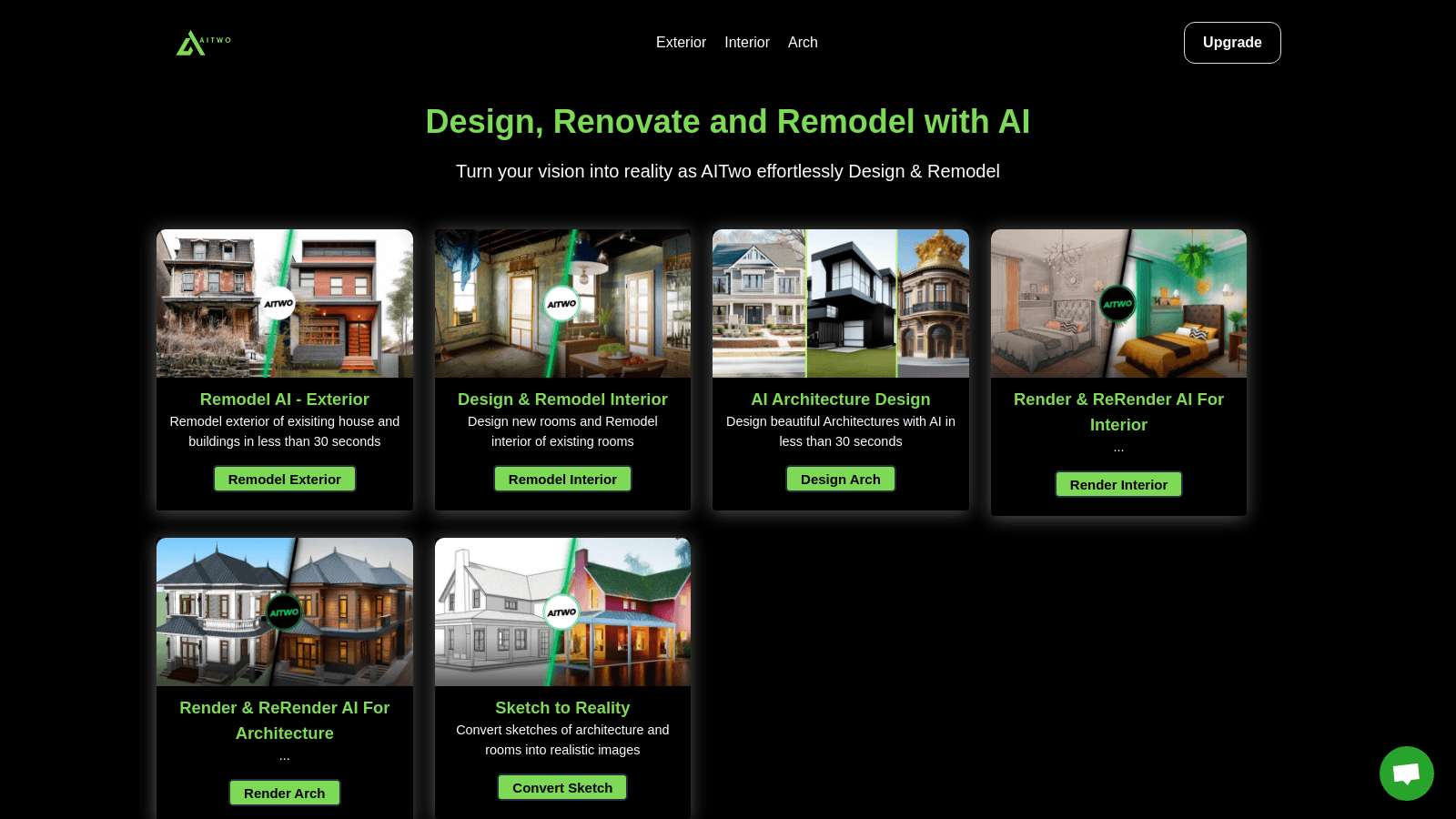
Task: Click the Remodel Exterior button
Action: point(285,479)
